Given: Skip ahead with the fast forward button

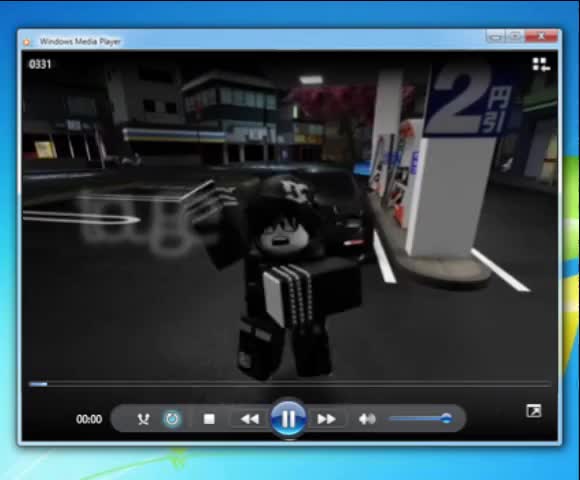Looking at the screenshot, I should (x=326, y=419).
